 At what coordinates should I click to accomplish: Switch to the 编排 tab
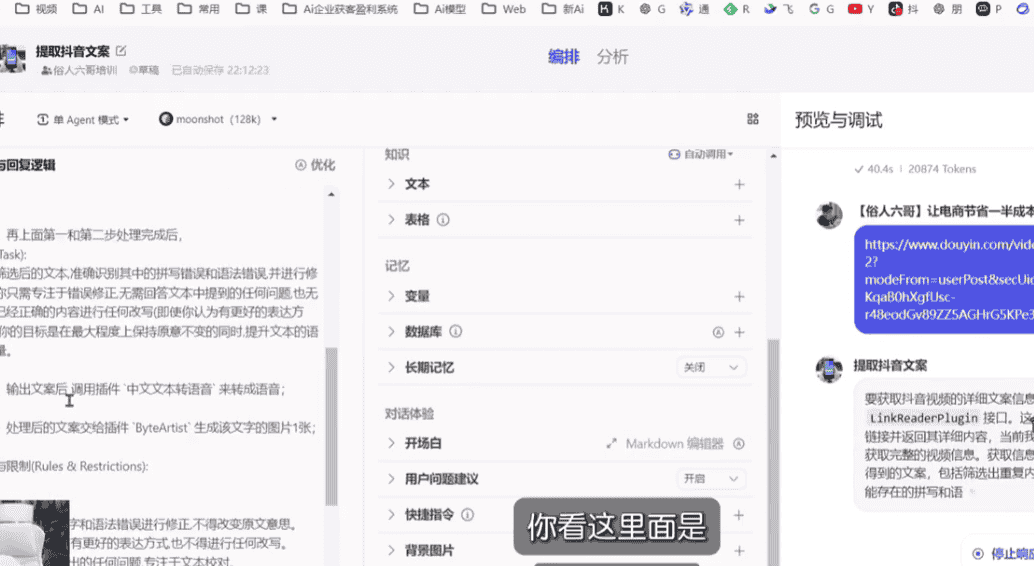pyautogui.click(x=564, y=57)
